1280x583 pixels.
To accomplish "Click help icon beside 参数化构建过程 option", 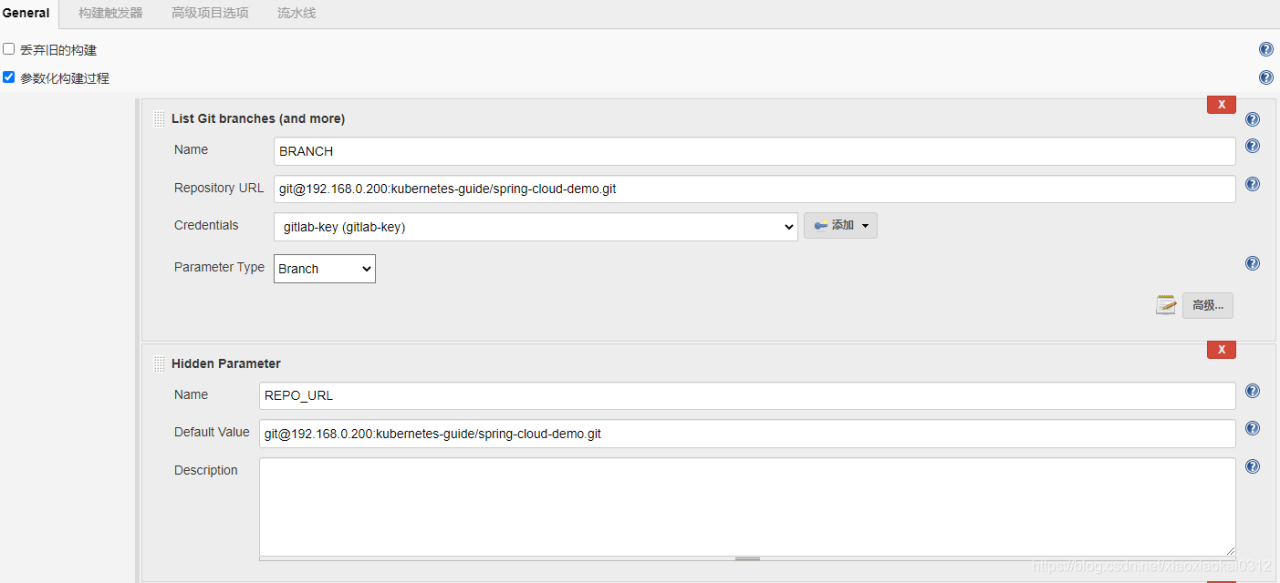I will [x=1266, y=78].
